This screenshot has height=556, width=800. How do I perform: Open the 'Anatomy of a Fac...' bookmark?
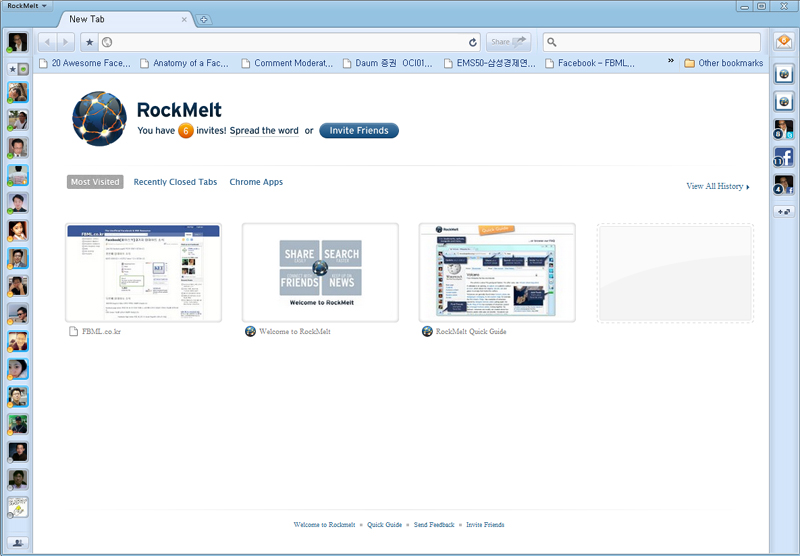coord(185,63)
